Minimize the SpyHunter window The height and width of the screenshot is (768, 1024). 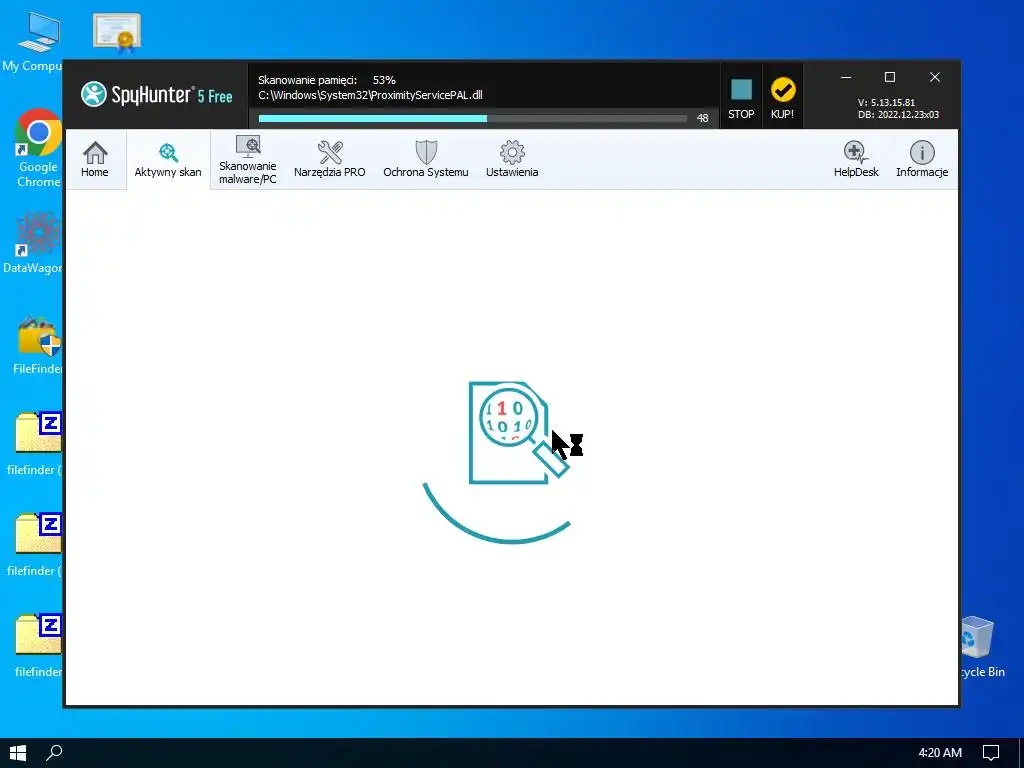(x=846, y=77)
